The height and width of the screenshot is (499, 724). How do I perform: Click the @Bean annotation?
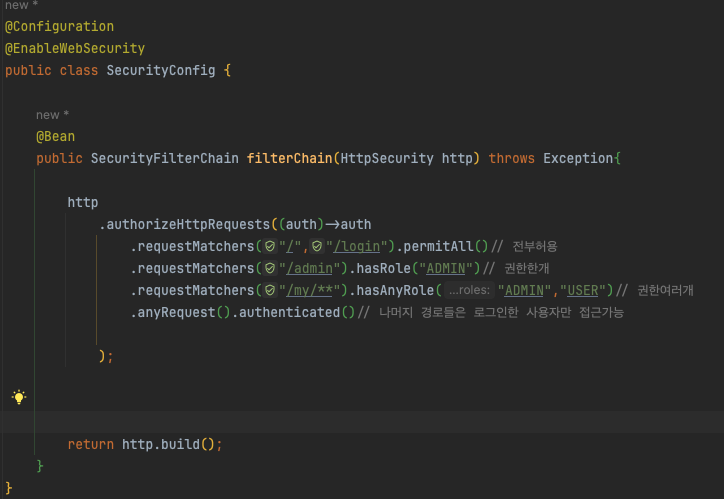(x=55, y=136)
